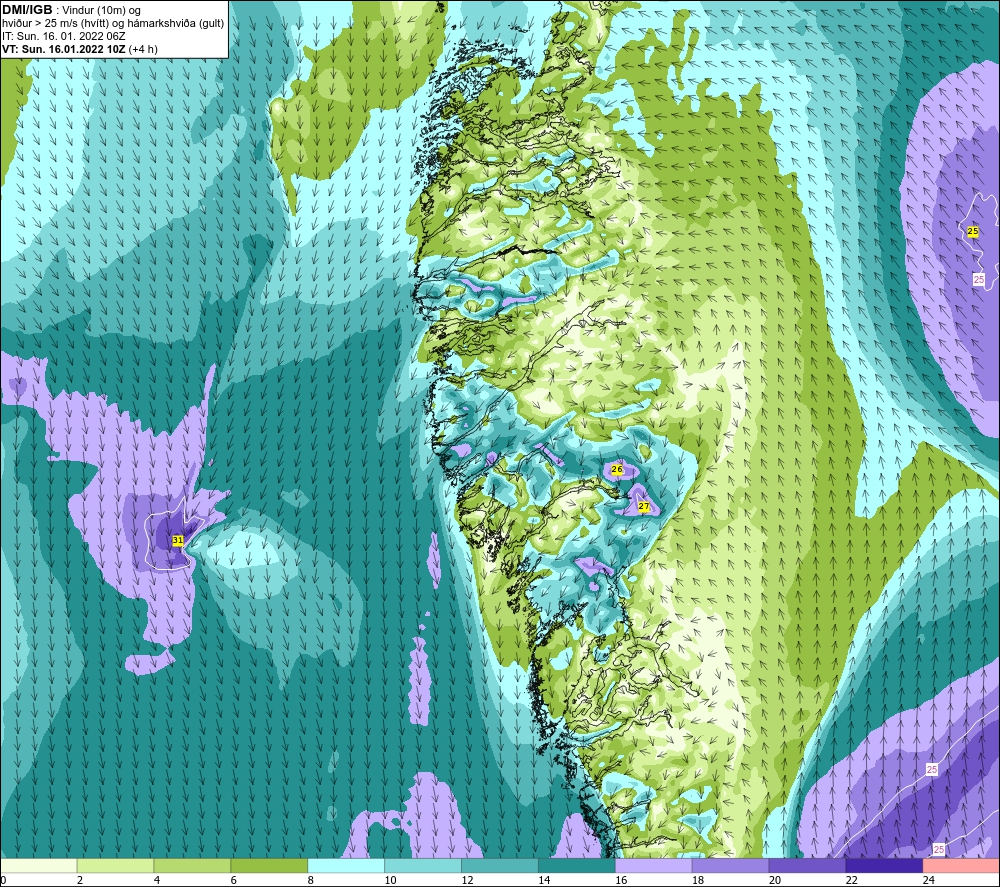This screenshot has height=887, width=1000.
Task: Click the scale label 0
Action: coord(4,880)
